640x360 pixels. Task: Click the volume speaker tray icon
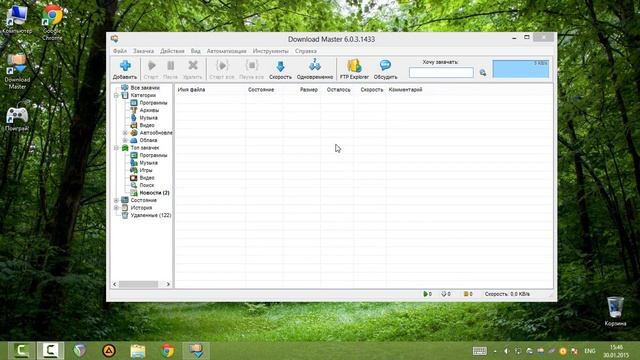click(x=507, y=351)
